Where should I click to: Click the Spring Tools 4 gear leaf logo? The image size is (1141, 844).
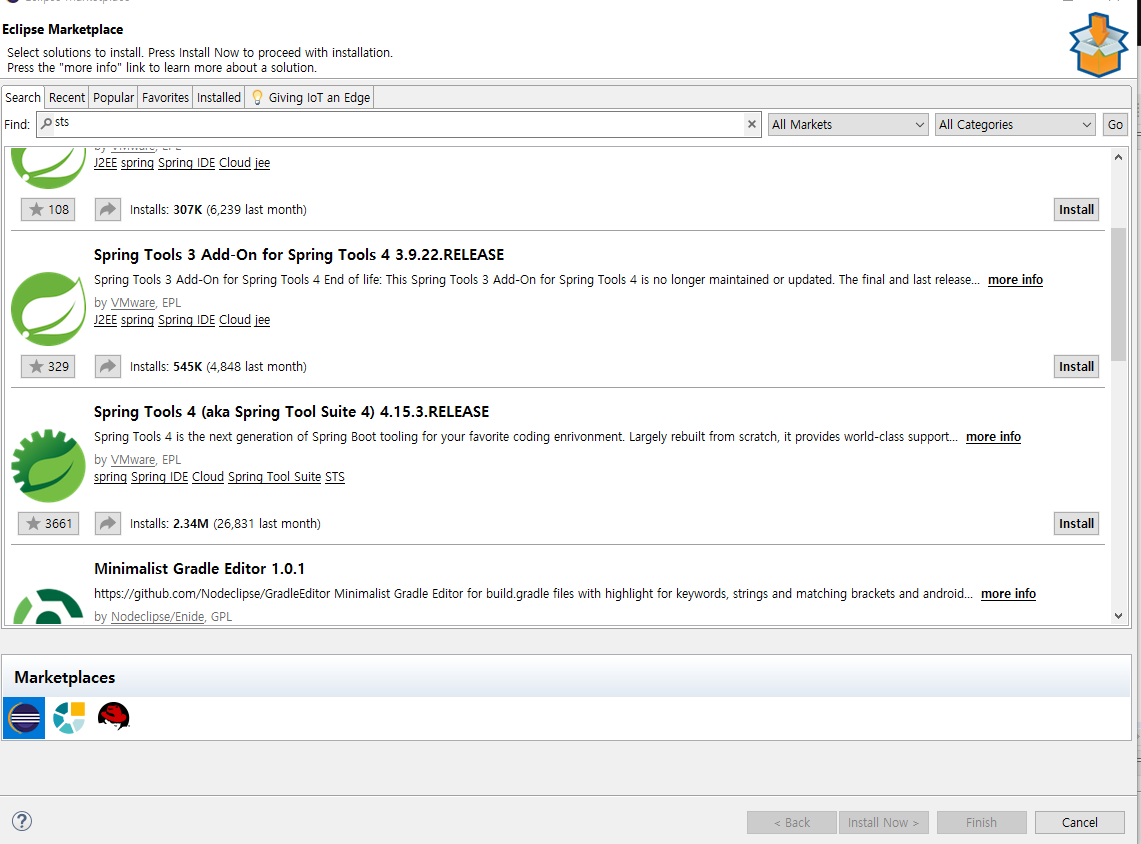(x=49, y=466)
